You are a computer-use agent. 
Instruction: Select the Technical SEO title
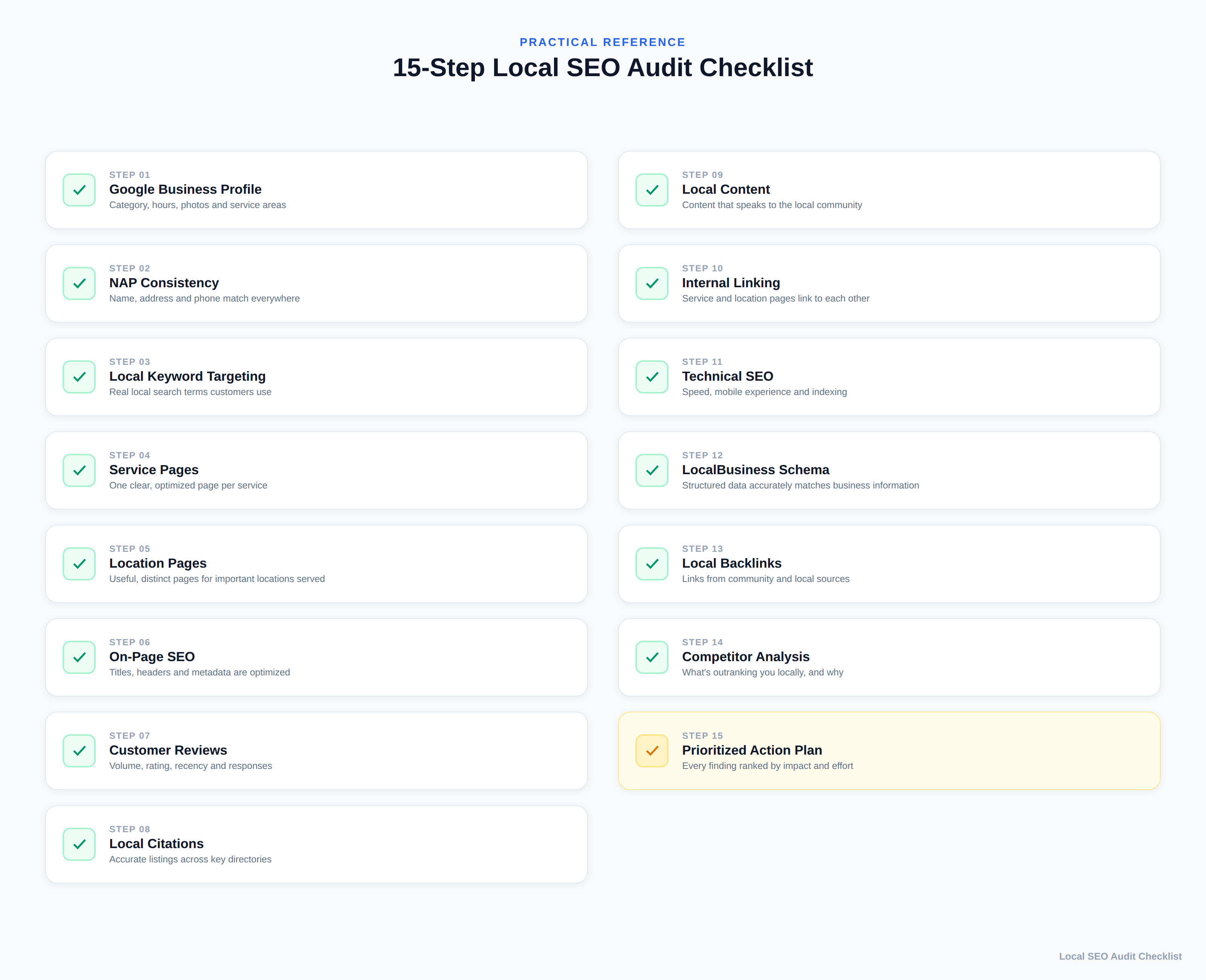point(727,376)
